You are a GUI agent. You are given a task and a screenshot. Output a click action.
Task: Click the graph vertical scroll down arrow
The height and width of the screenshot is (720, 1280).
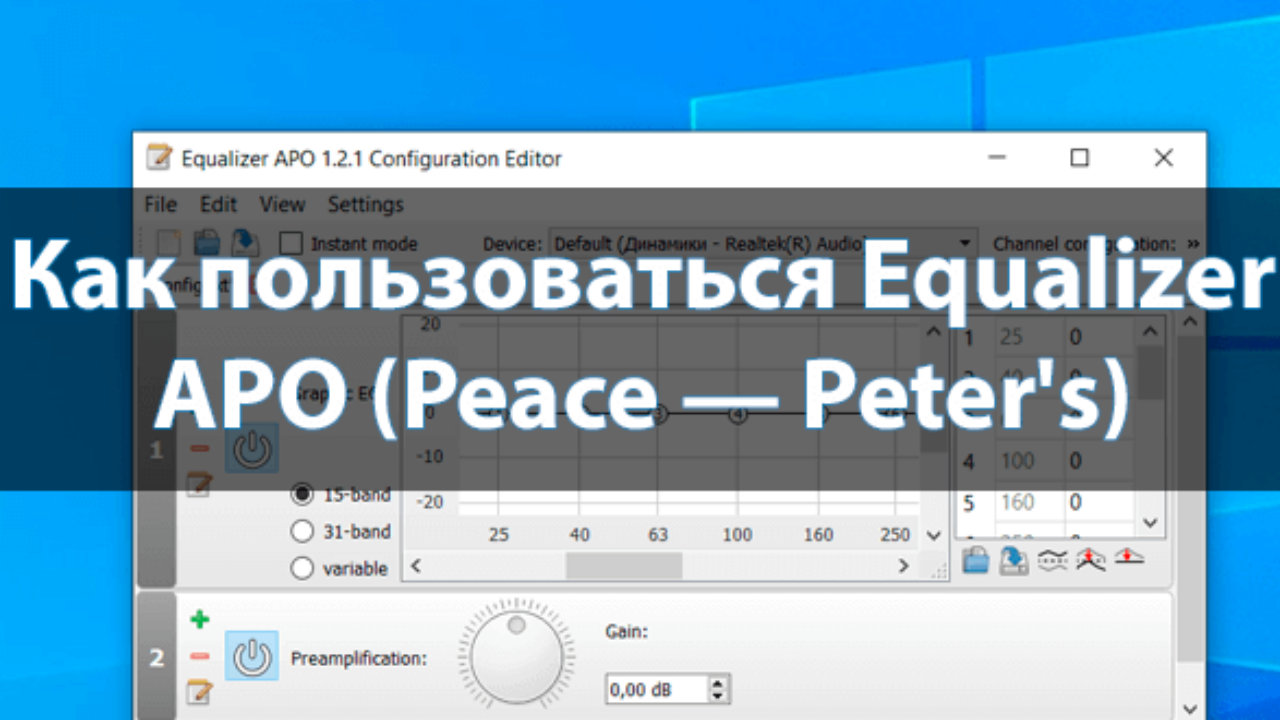click(x=934, y=535)
